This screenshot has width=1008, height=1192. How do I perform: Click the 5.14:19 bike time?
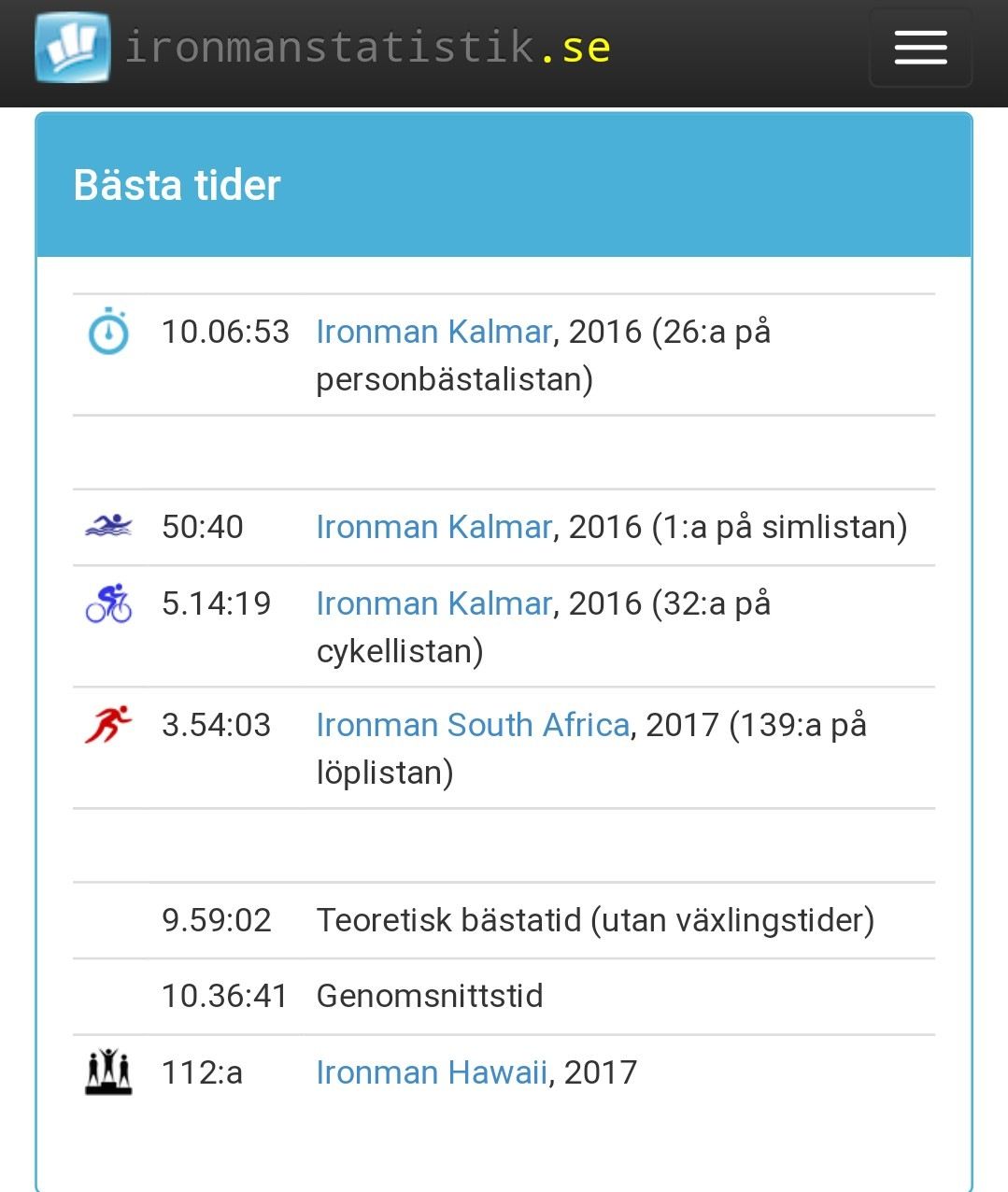click(216, 603)
